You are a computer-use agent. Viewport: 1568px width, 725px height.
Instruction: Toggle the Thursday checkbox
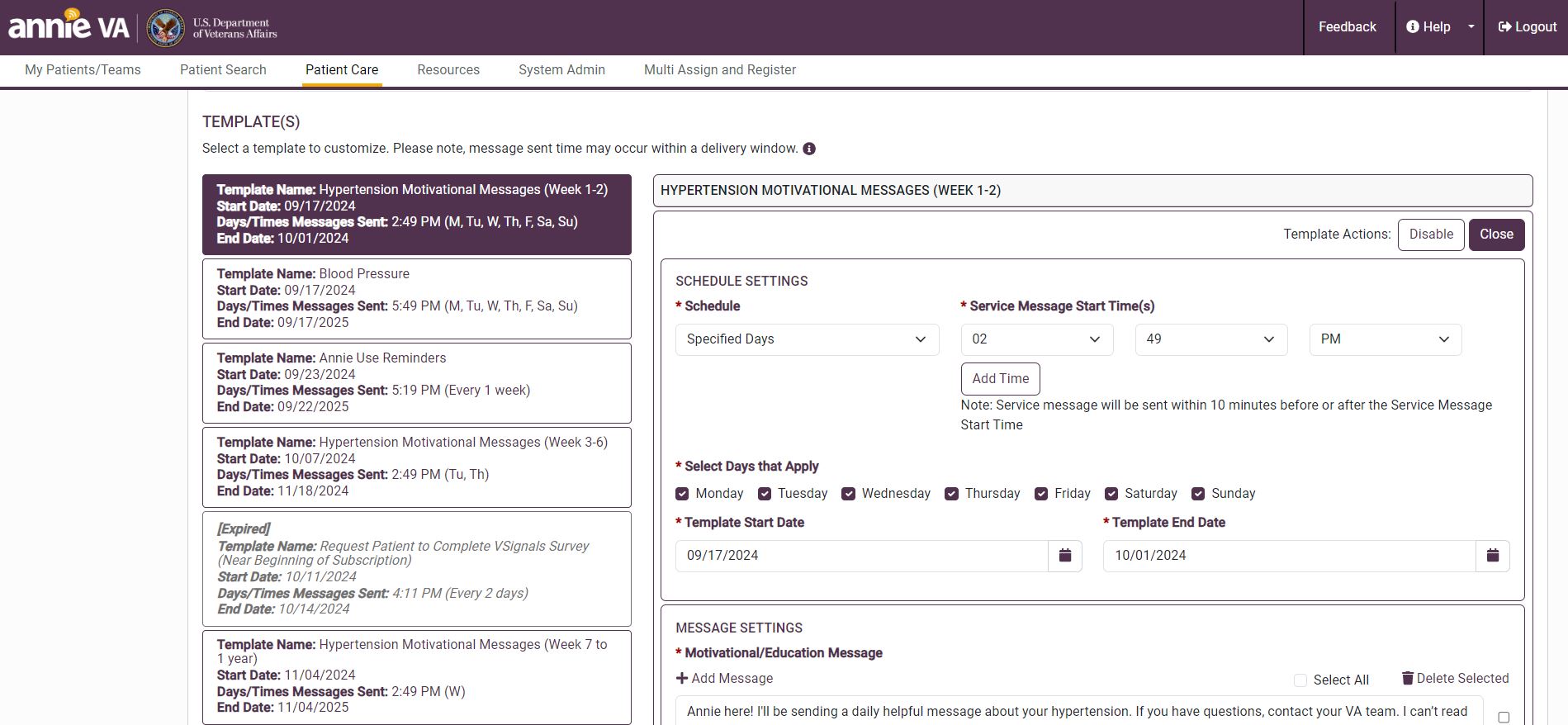pyautogui.click(x=951, y=494)
